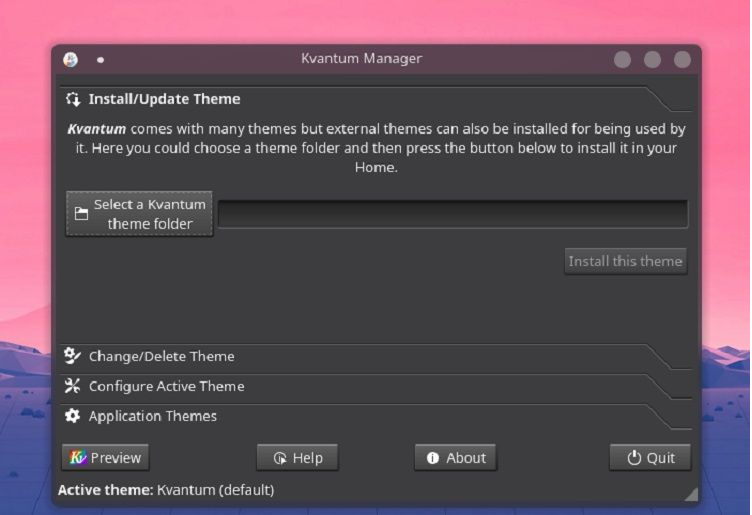This screenshot has width=752, height=515.
Task: Click the power icon on Quit button
Action: 634,458
